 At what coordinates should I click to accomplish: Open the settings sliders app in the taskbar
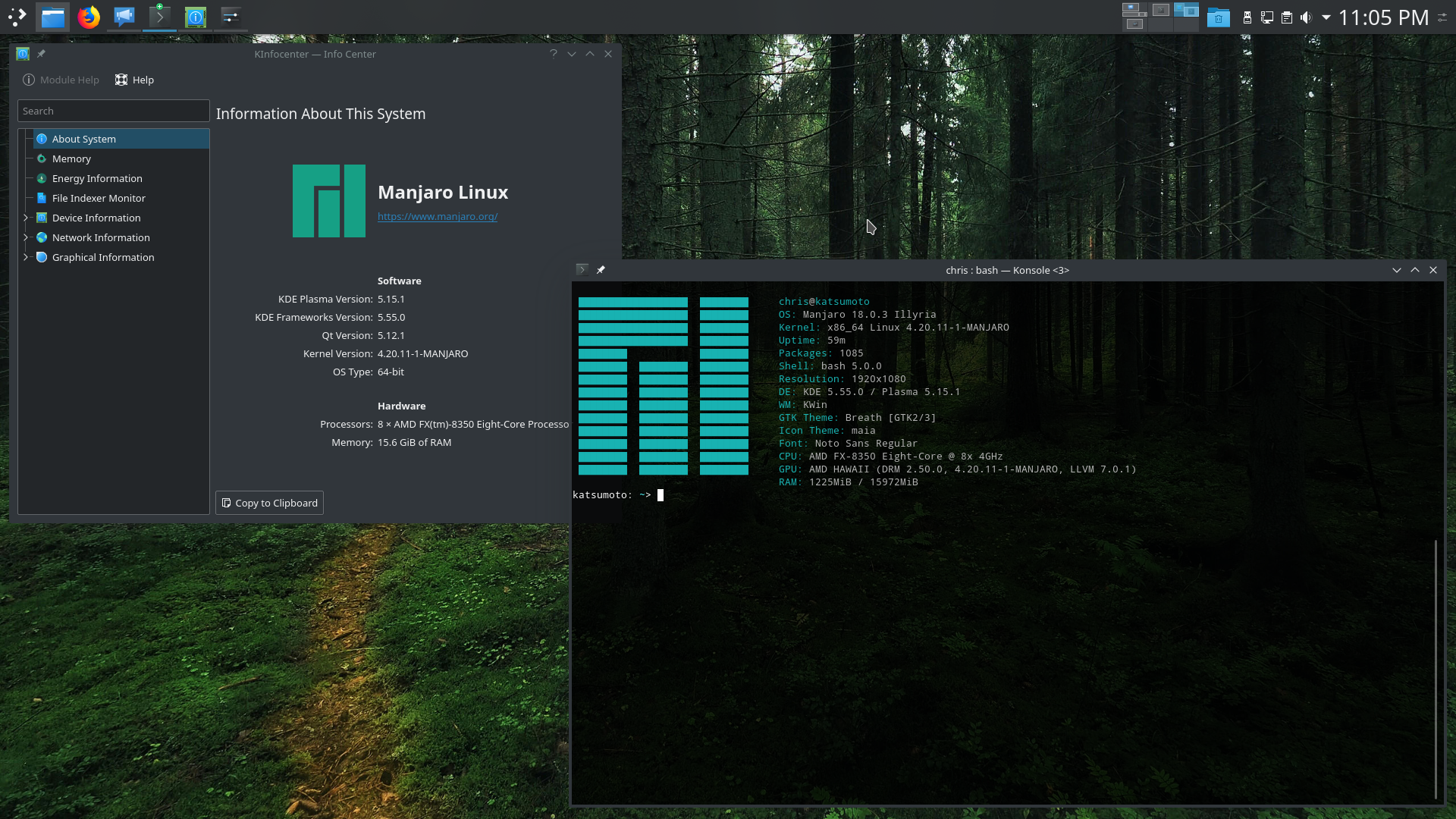coord(231,17)
